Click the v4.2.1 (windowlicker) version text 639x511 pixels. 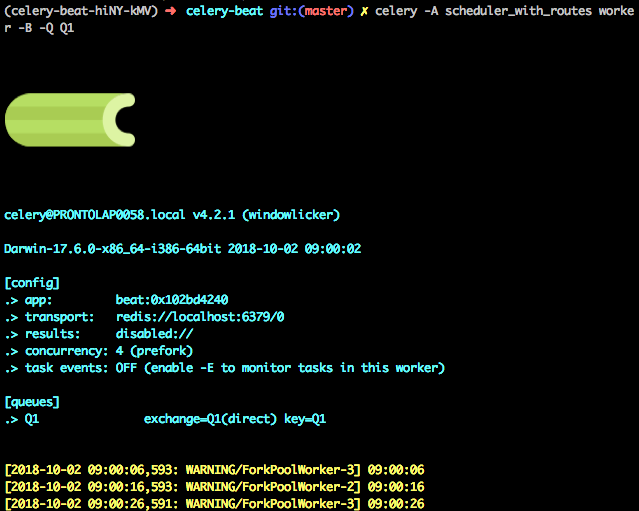tap(266, 215)
